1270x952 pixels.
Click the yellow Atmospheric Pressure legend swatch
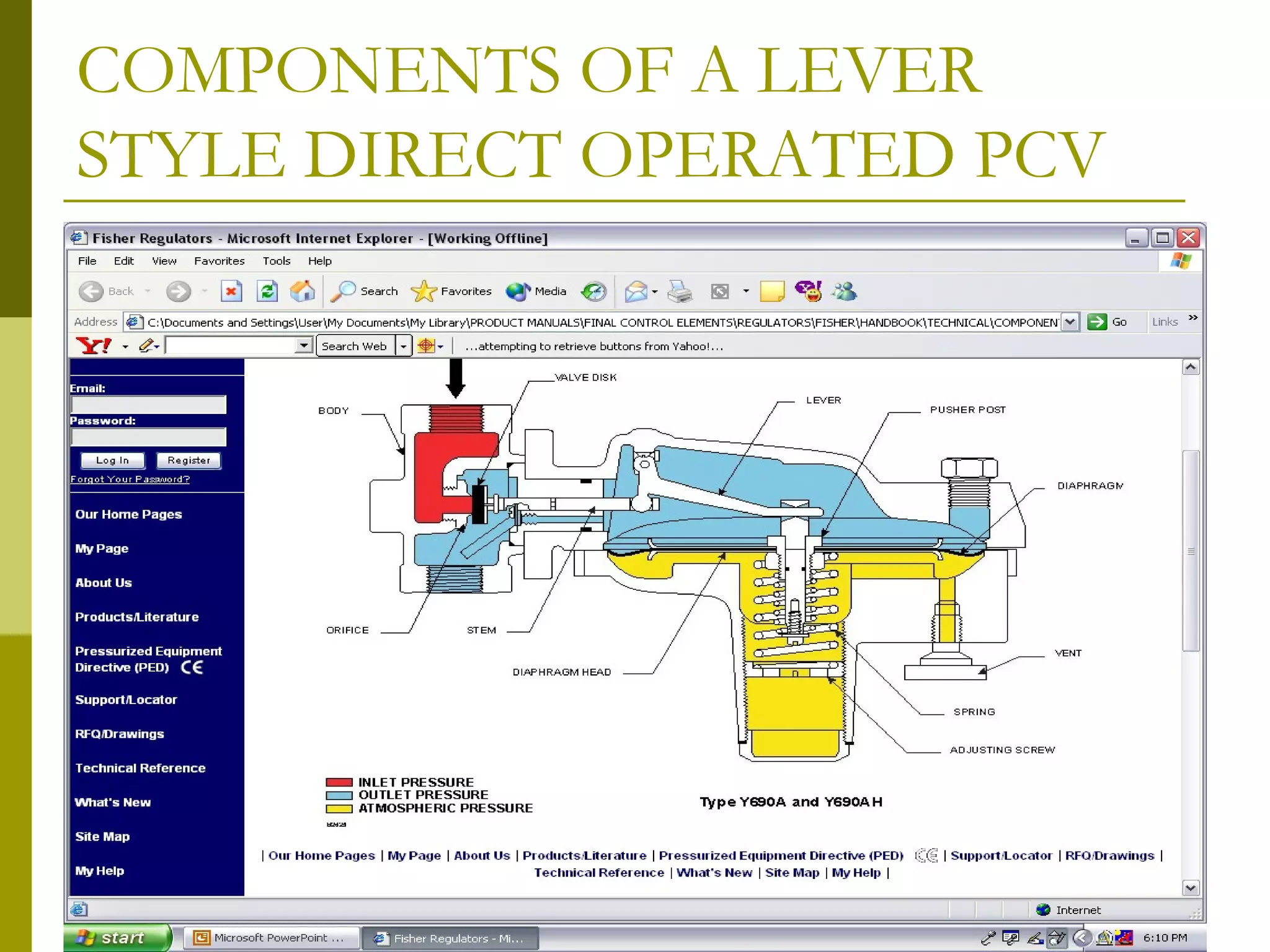pos(339,808)
